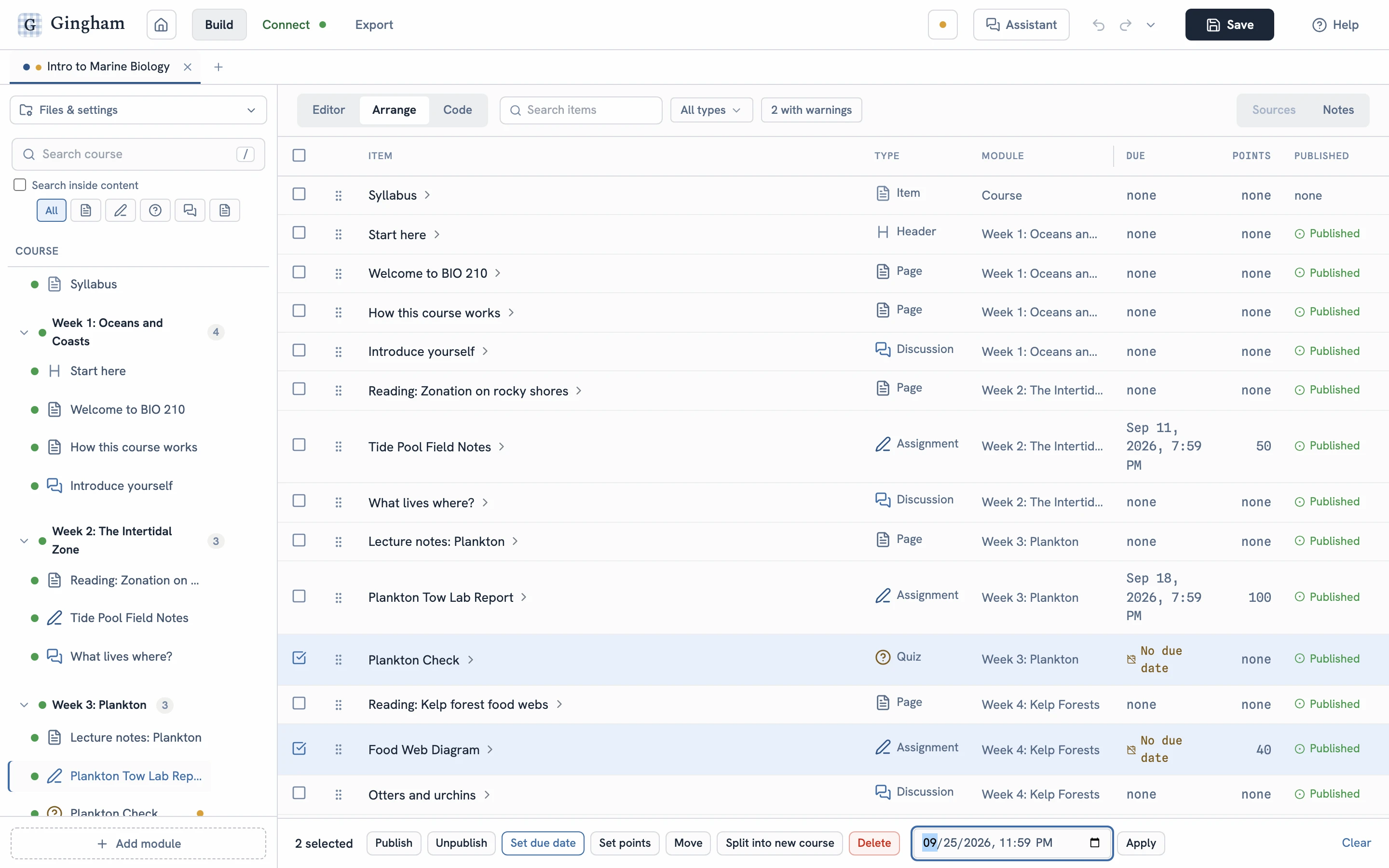Uncheck the Plankton Check row checkbox
1389x868 pixels.
[x=299, y=658]
